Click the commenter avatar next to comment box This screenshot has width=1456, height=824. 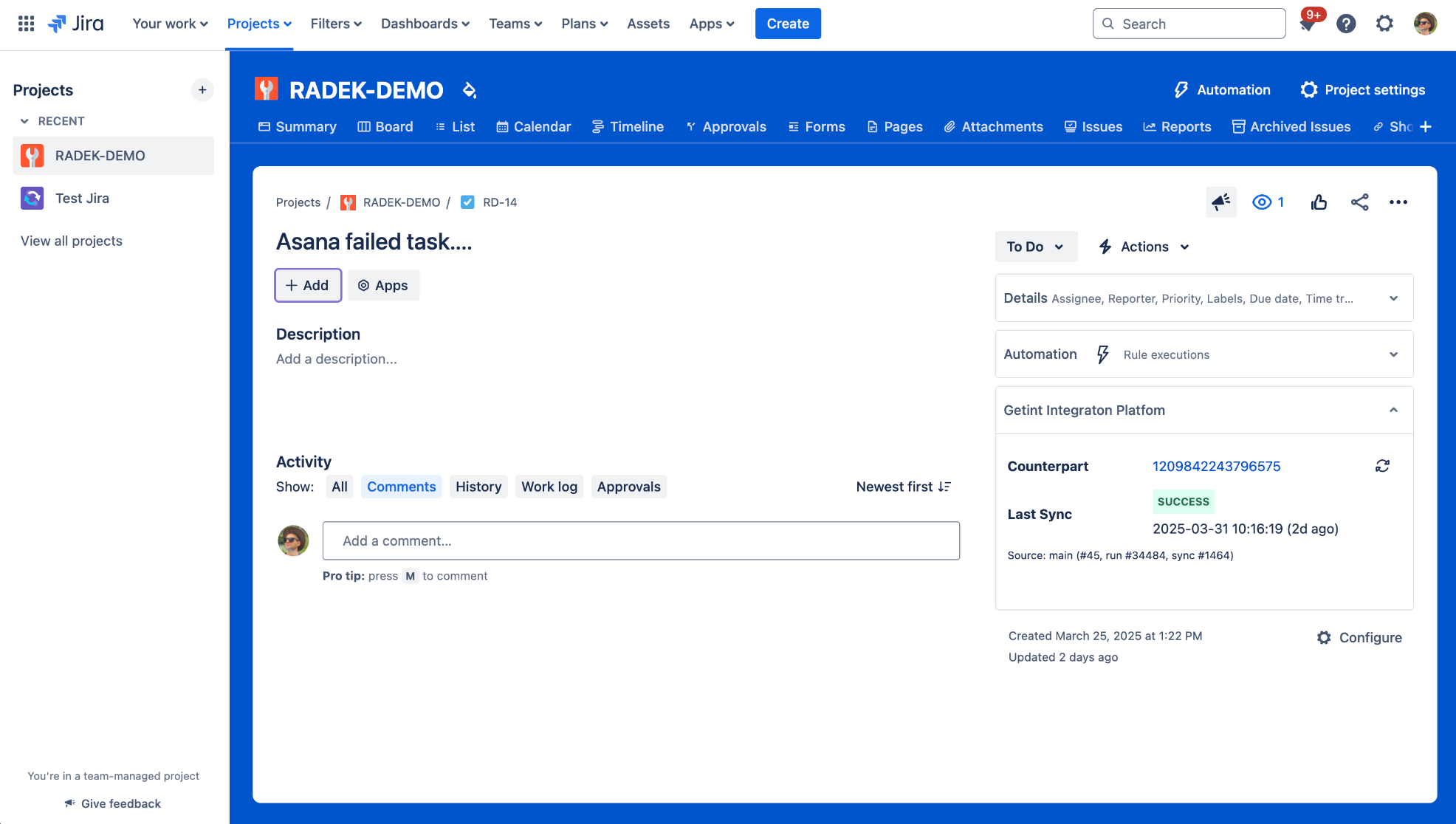coord(293,540)
